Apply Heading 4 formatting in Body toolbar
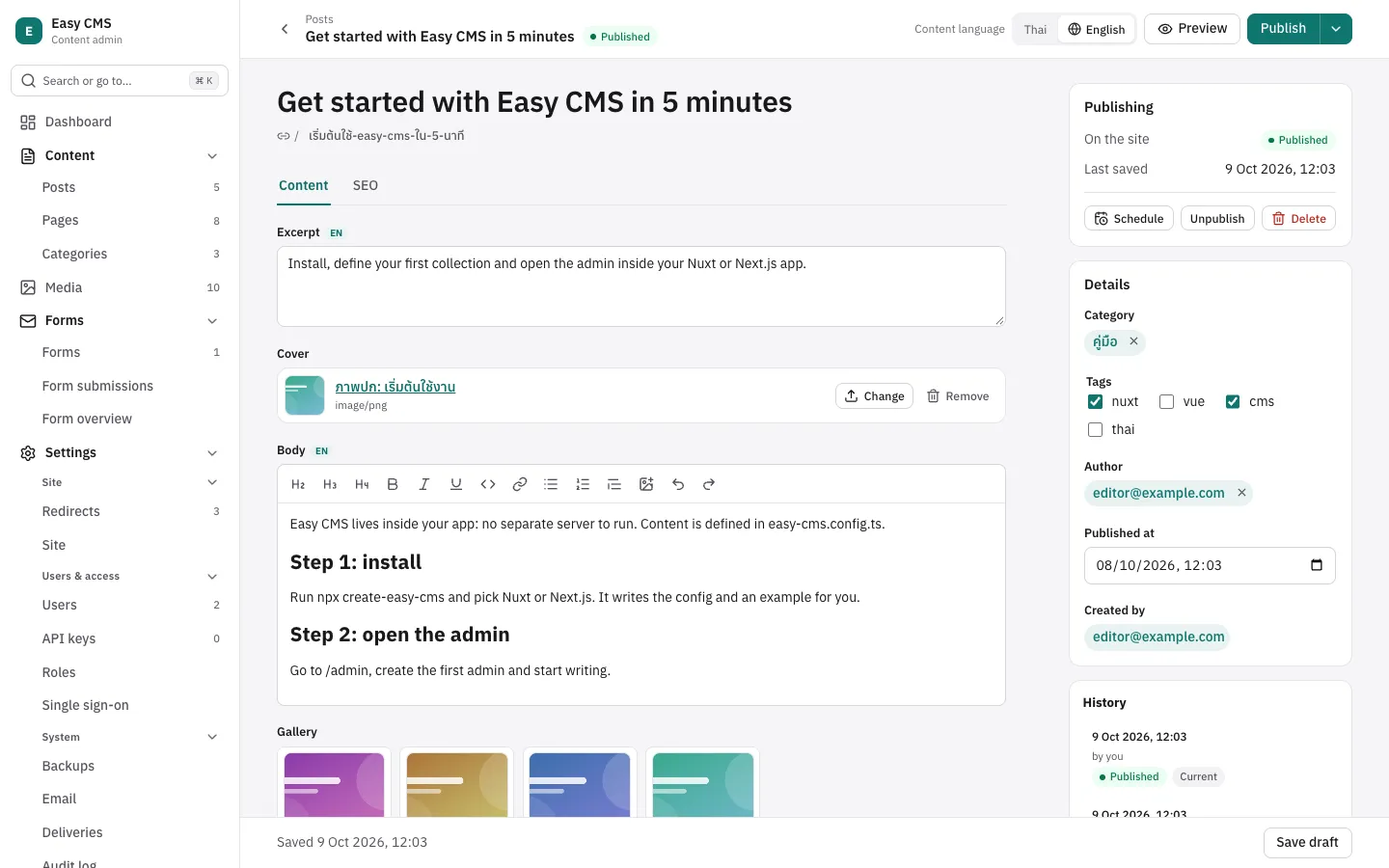This screenshot has width=1389, height=868. pos(362,484)
